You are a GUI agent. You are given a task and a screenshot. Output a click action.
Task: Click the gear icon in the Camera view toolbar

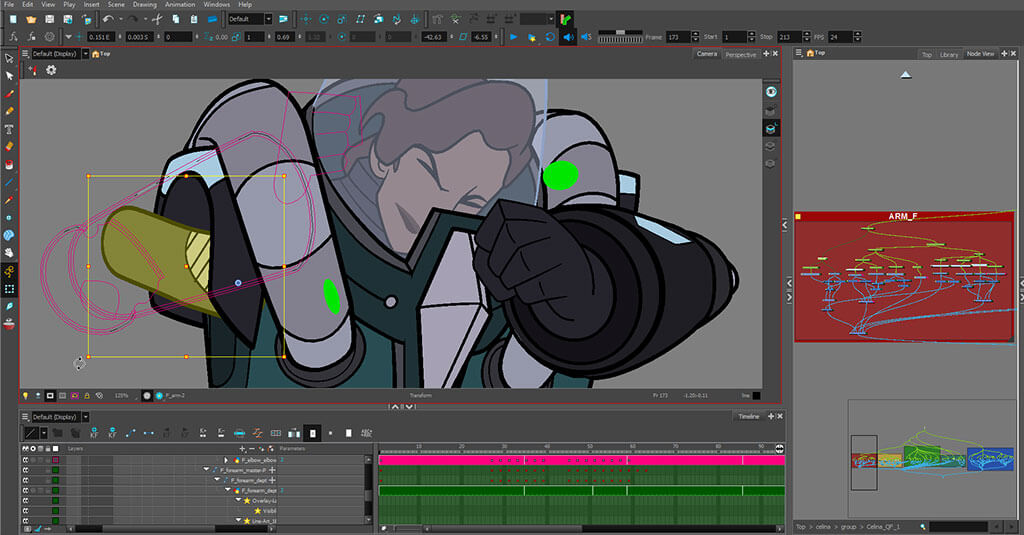(x=51, y=70)
